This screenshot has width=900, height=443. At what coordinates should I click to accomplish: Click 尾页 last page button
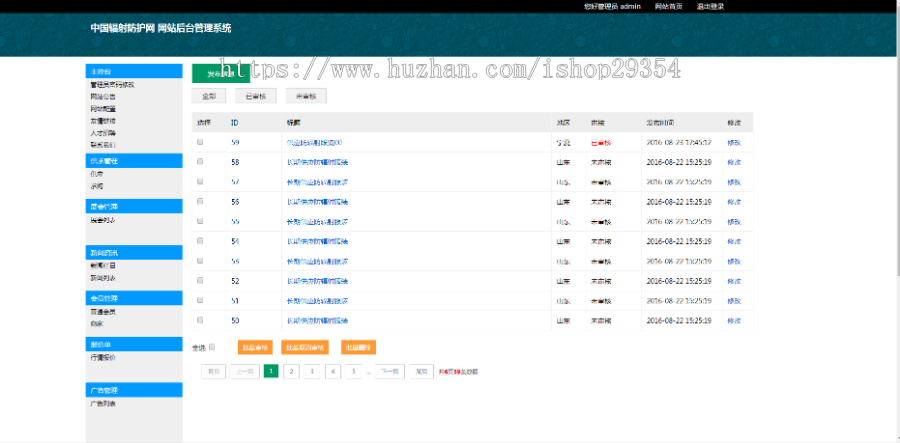click(421, 372)
